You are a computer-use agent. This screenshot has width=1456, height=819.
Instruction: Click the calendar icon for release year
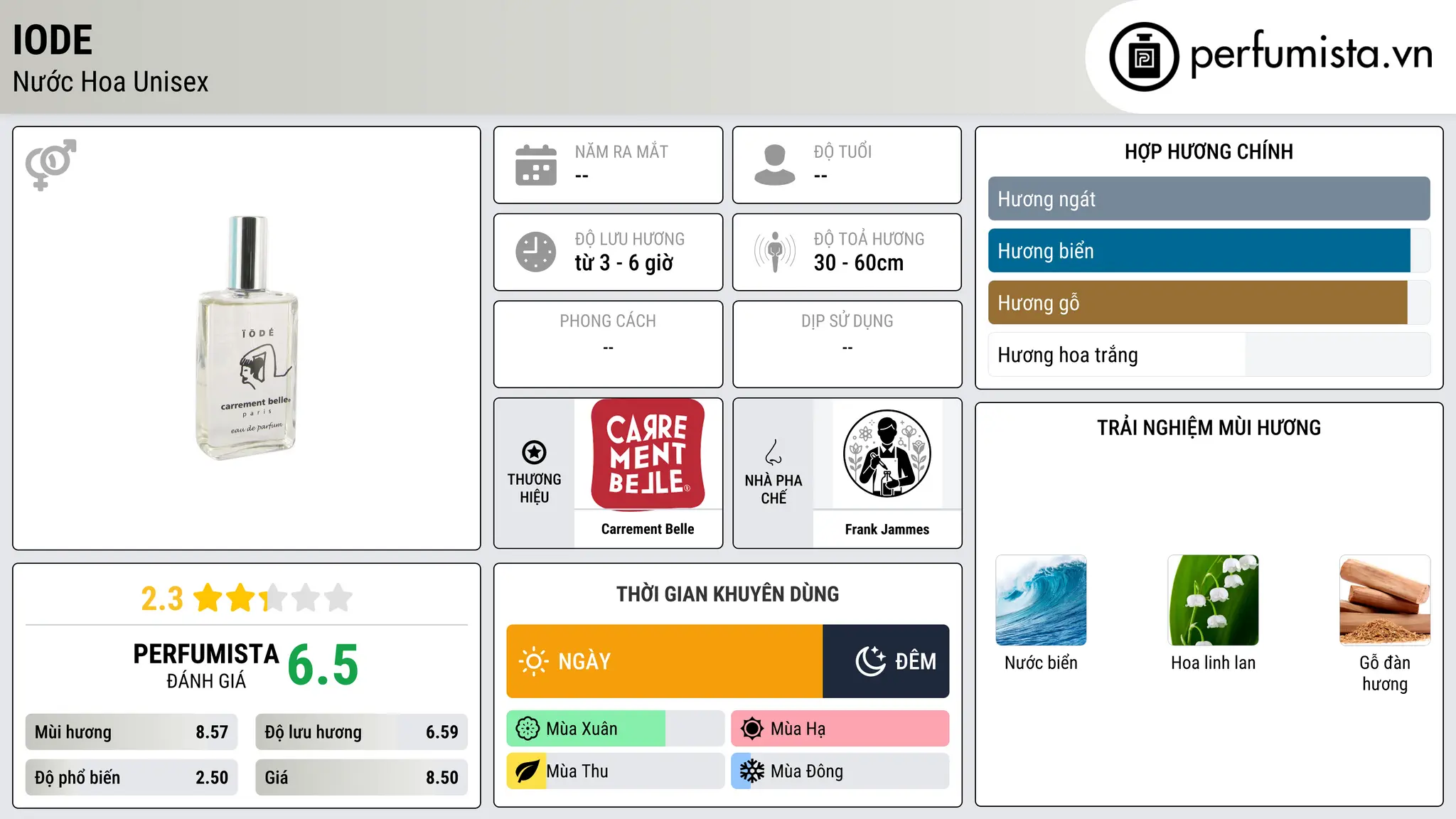[536, 165]
